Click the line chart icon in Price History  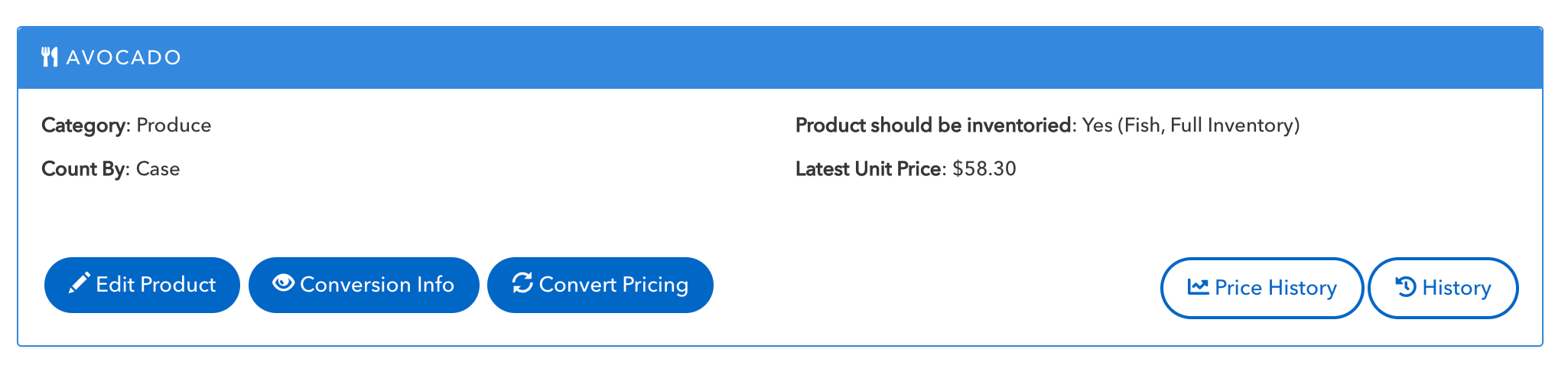tap(1198, 287)
